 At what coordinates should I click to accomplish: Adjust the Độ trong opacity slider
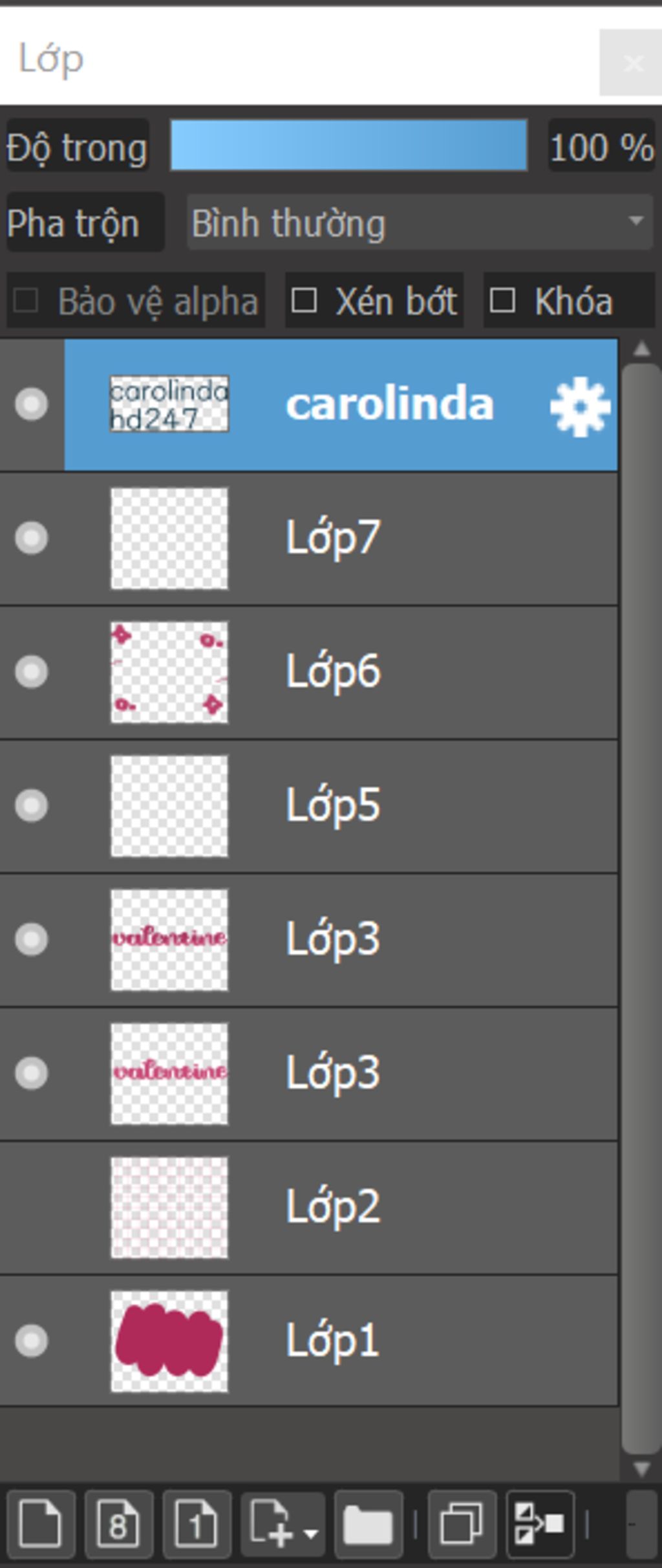click(x=348, y=145)
